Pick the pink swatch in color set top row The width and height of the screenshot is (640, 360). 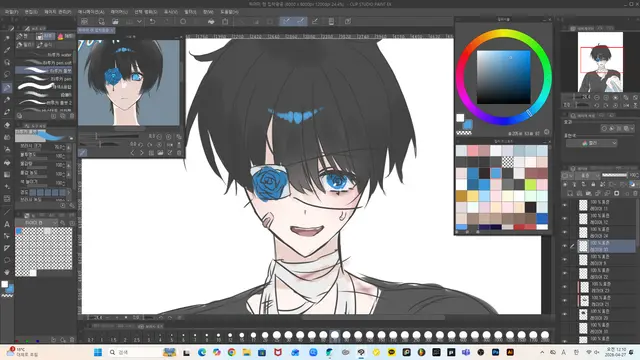(473, 151)
